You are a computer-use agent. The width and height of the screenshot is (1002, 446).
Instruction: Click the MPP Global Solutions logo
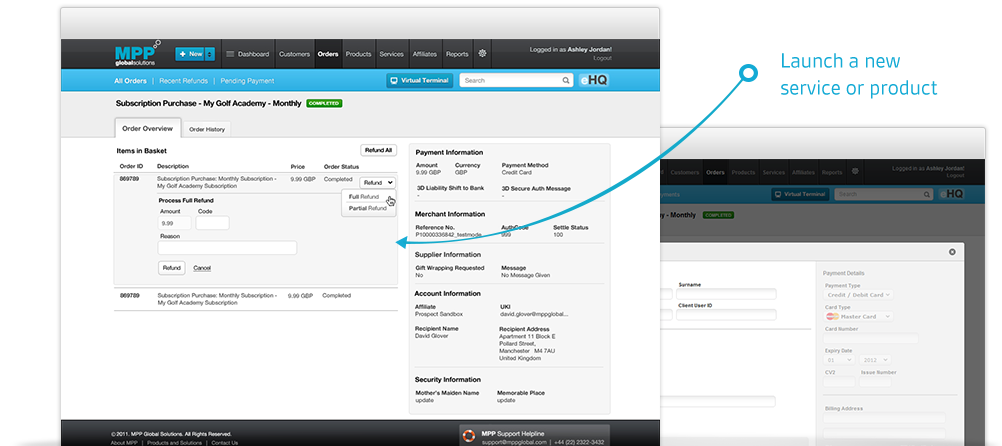(x=136, y=54)
